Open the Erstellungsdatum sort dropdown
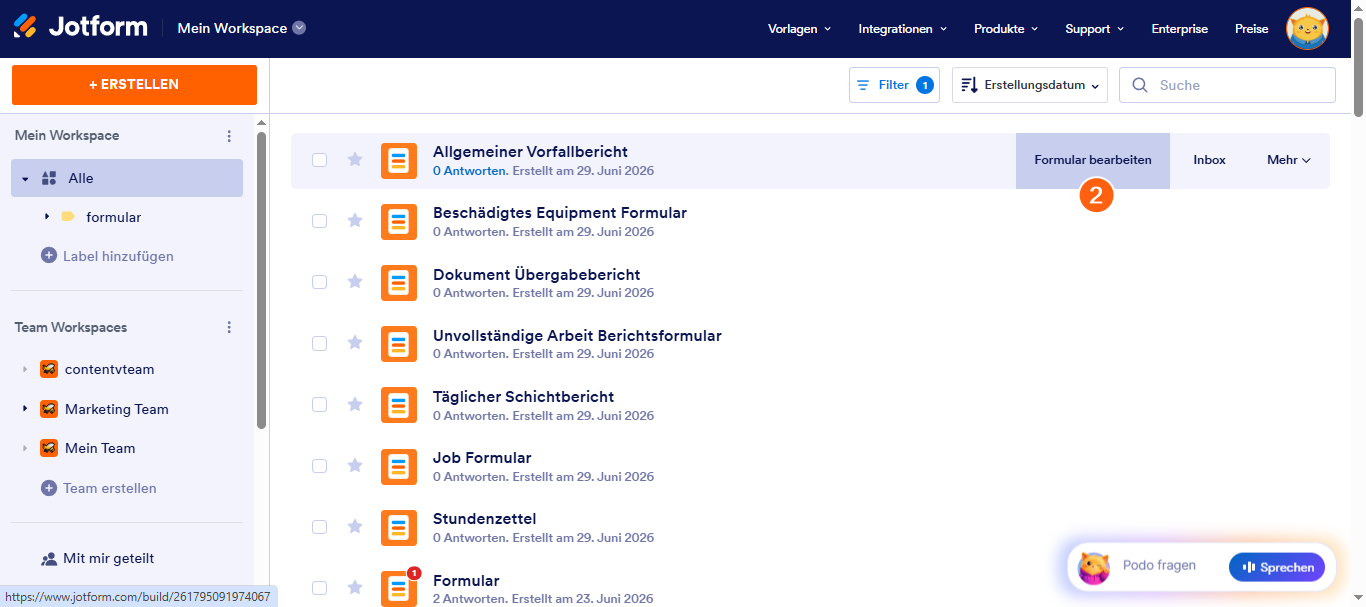 pyautogui.click(x=1030, y=85)
